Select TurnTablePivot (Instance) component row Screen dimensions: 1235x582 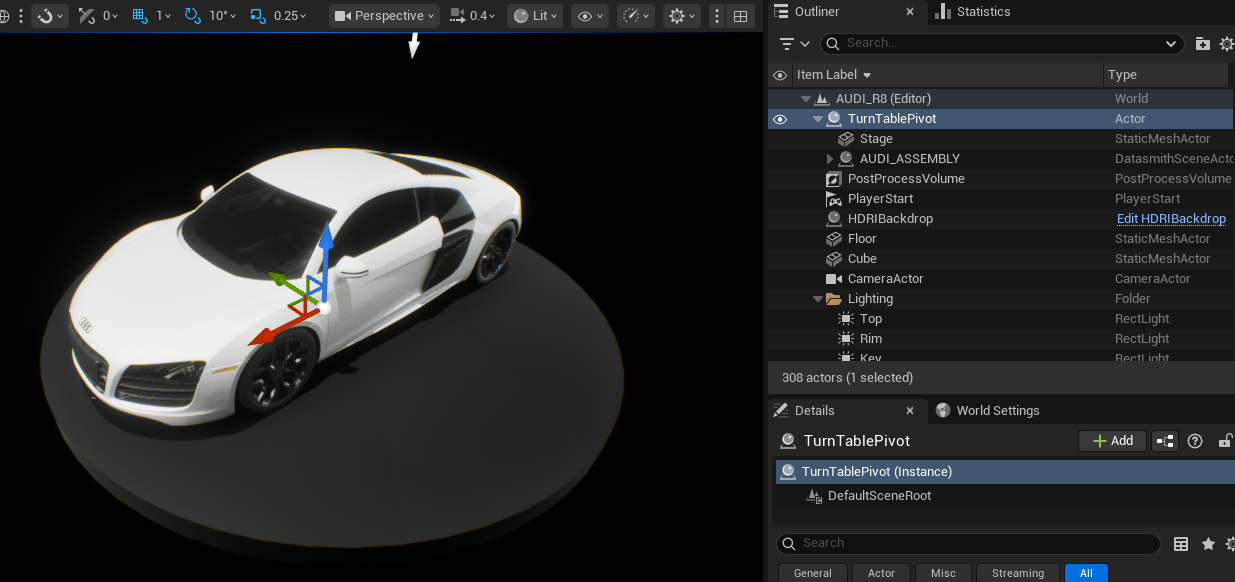click(1004, 472)
